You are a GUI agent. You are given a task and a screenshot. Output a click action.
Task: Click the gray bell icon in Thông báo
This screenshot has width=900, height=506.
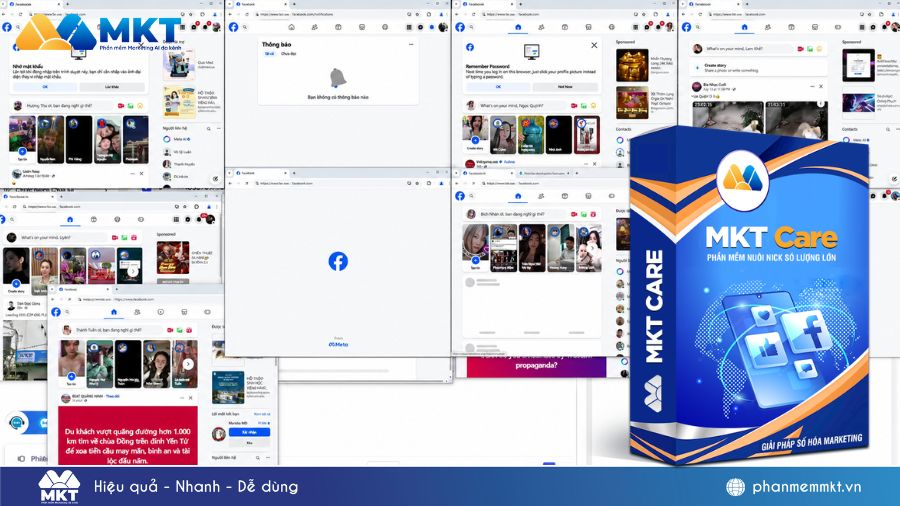coord(338,77)
